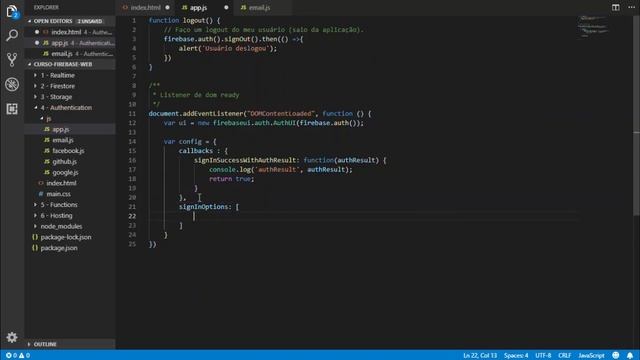Open package.json file
This screenshot has height=360, width=640.
[x=59, y=248]
